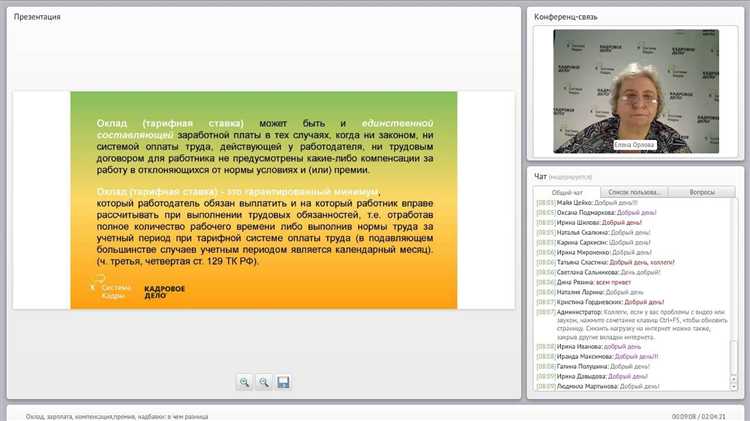This screenshot has width=750, height=421.
Task: Click Людмила Мартынова's chat message
Action: pyautogui.click(x=598, y=385)
